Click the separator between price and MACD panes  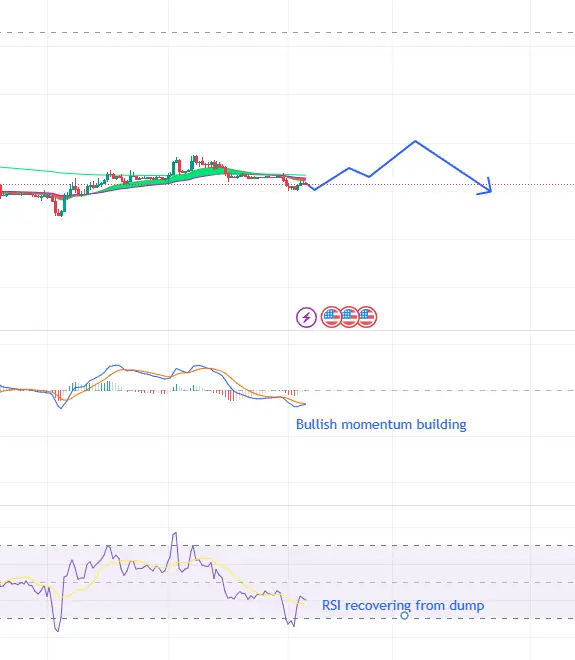[288, 330]
